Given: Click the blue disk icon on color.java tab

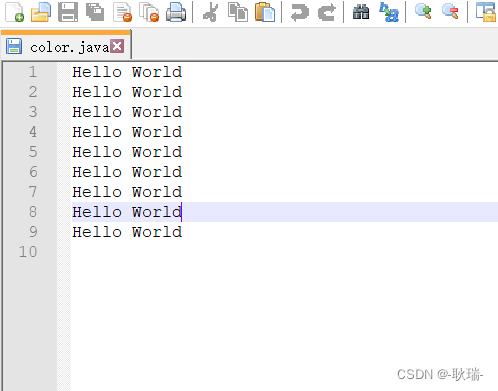Looking at the screenshot, I should pos(14,46).
